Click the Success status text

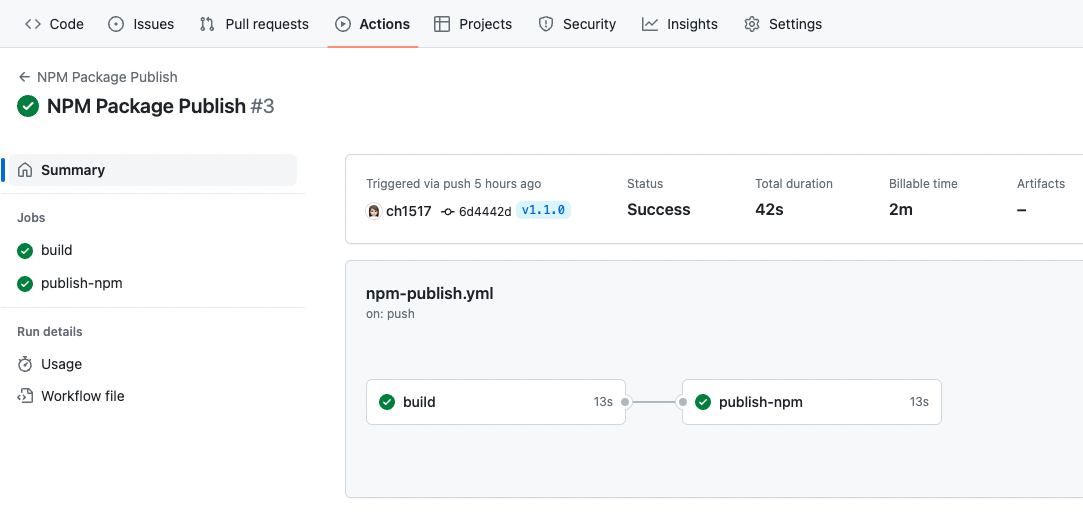pos(658,210)
